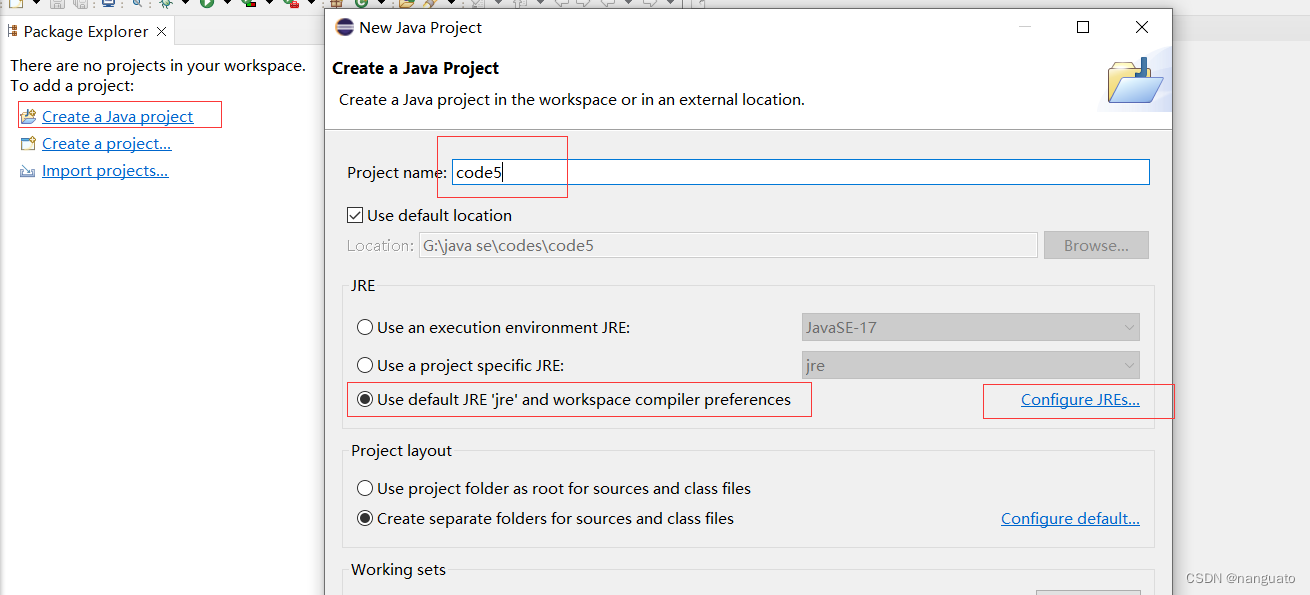This screenshot has width=1310, height=595.
Task: Select Use an execution environment JRE option
Action: pyautogui.click(x=366, y=327)
